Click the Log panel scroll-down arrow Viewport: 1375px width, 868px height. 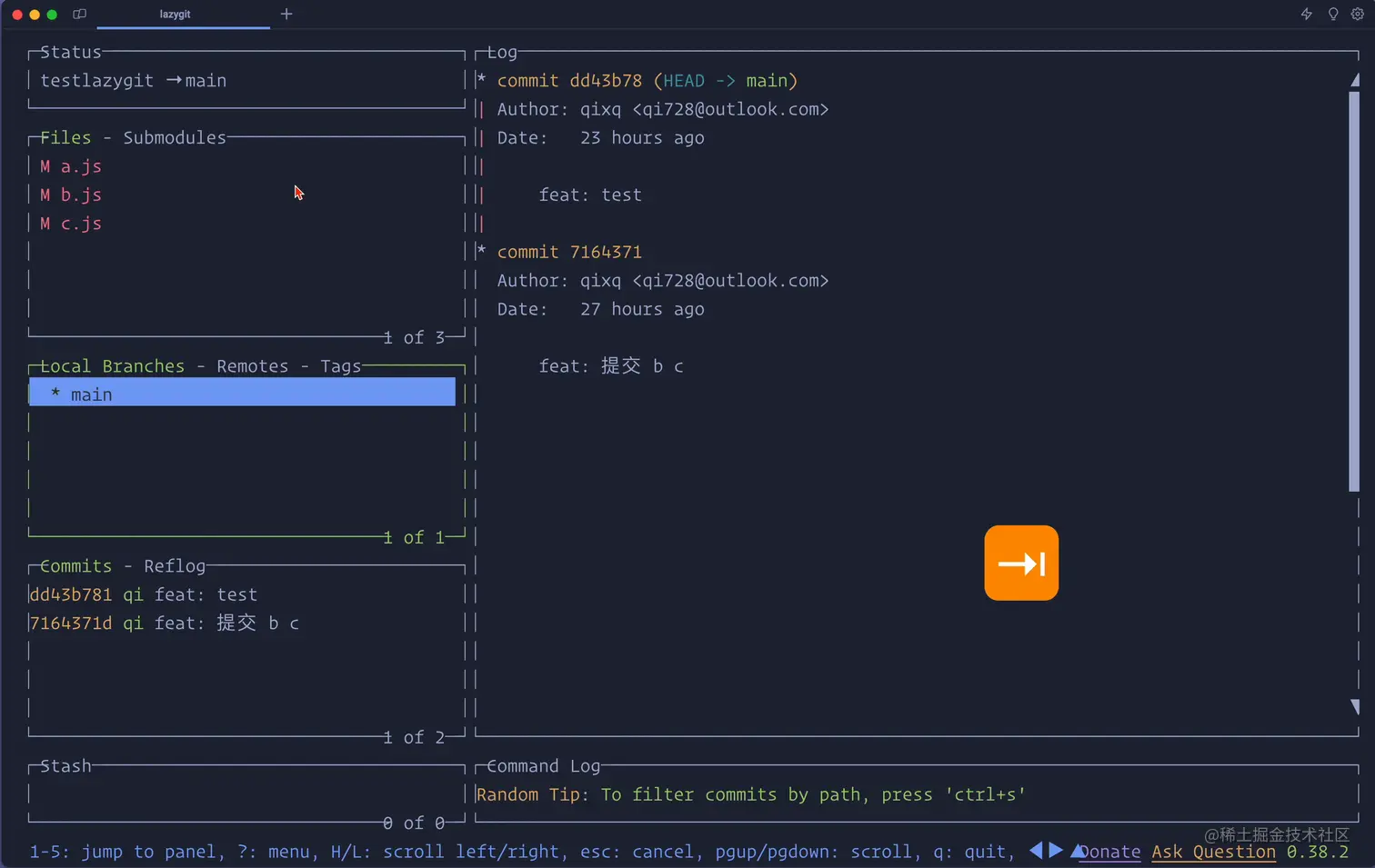point(1355,707)
